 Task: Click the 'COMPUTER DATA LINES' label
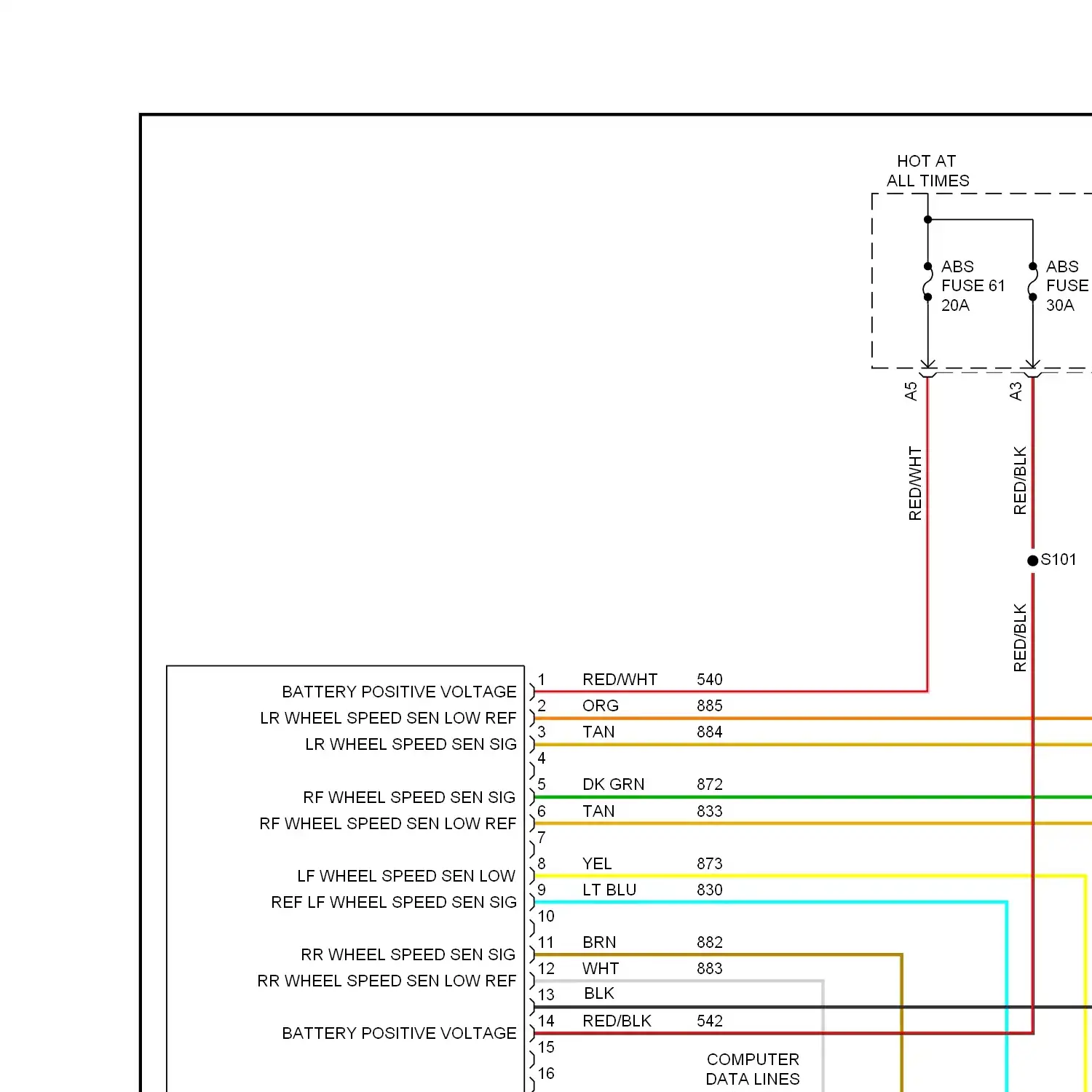click(x=753, y=1069)
